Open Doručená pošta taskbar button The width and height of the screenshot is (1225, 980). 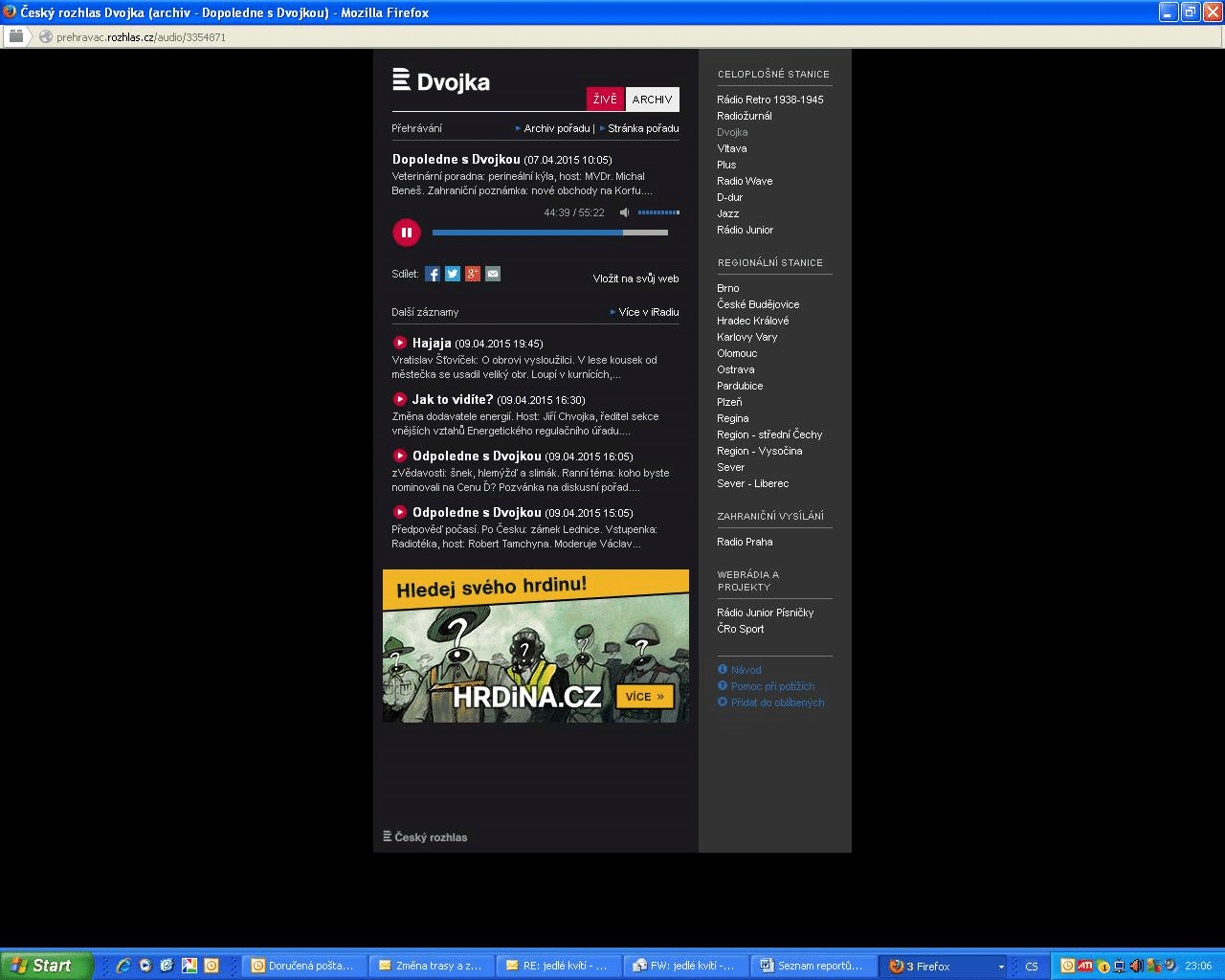303,966
